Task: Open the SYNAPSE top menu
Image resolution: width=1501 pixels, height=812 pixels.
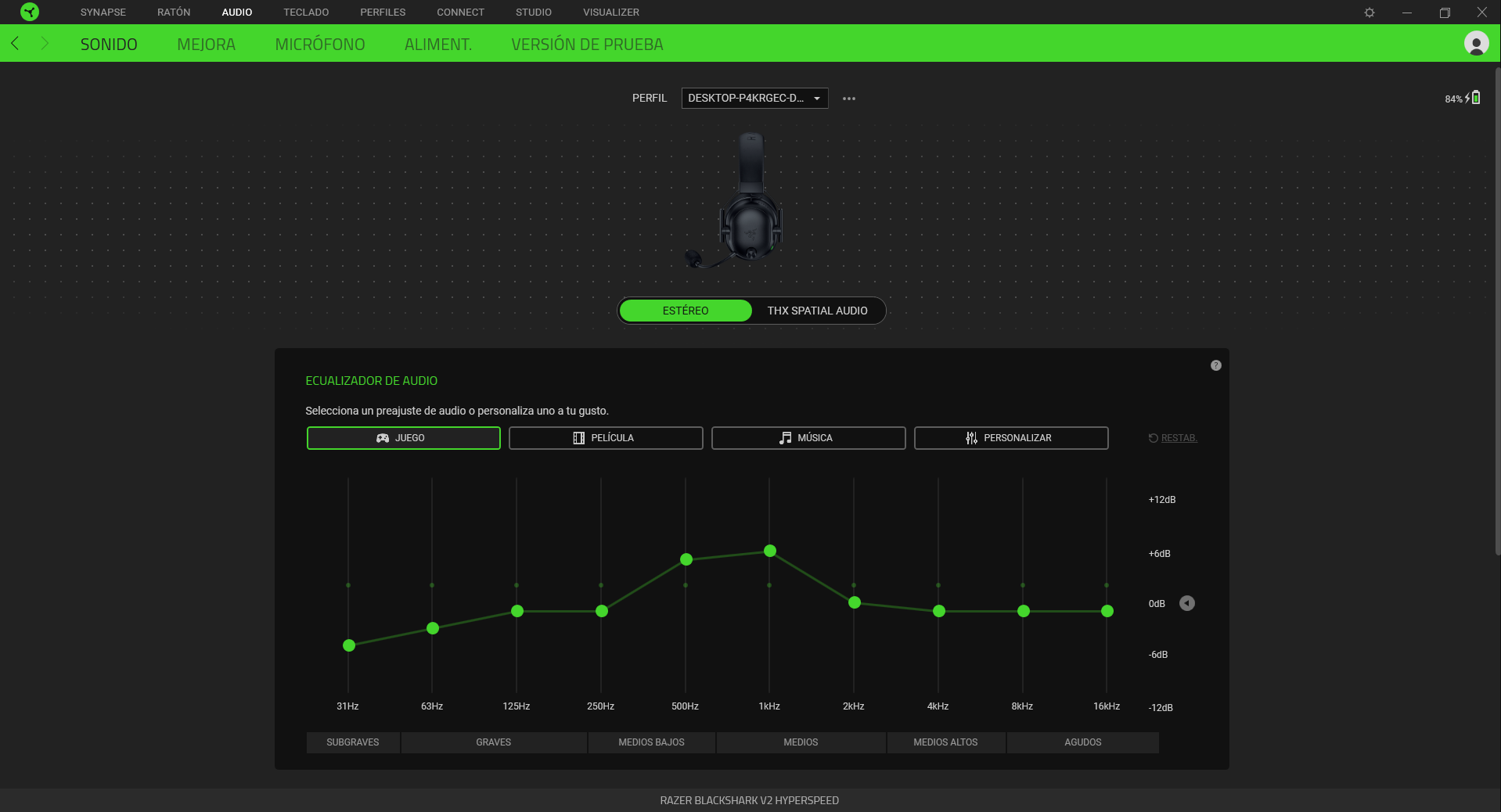Action: point(103,13)
